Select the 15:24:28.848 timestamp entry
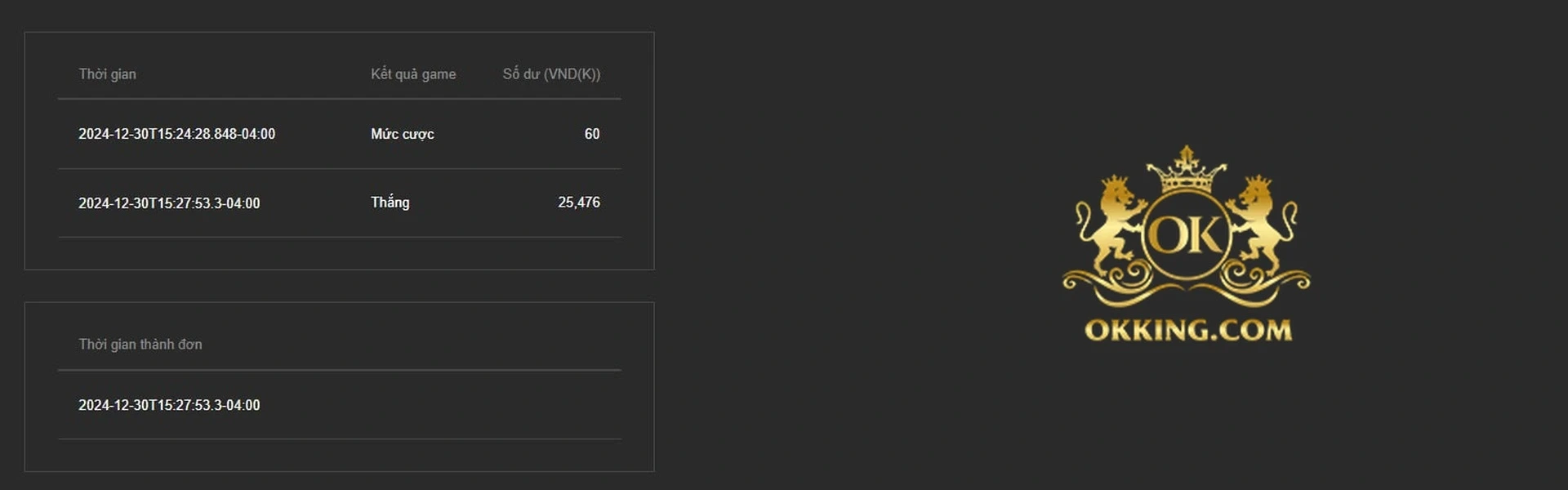Screen dimensions: 1568x490 [176, 134]
